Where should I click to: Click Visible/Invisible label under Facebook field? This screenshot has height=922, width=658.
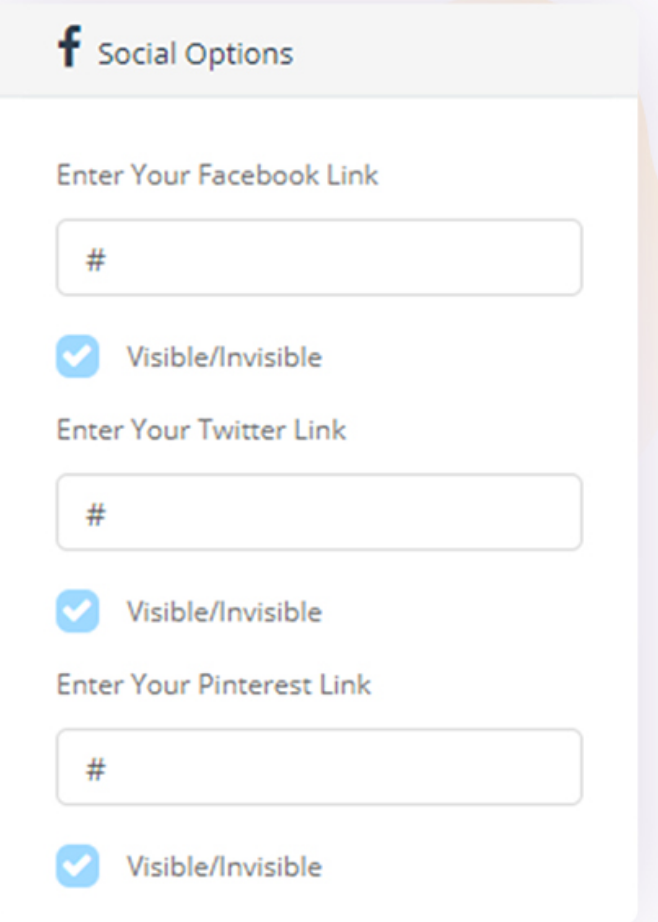(224, 357)
